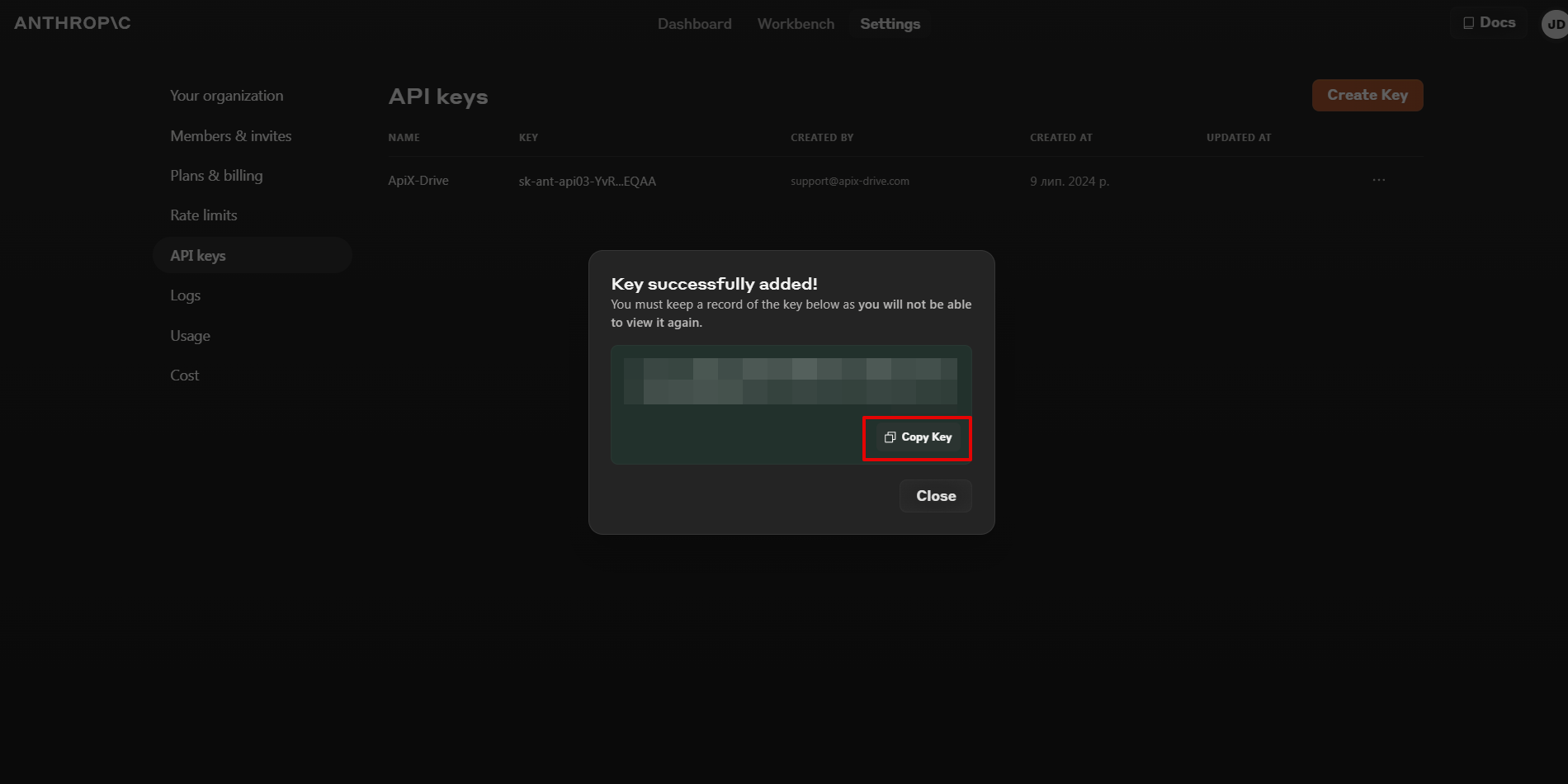1568x784 pixels.
Task: Open more options for ApiX-Drive key
Action: click(1379, 180)
